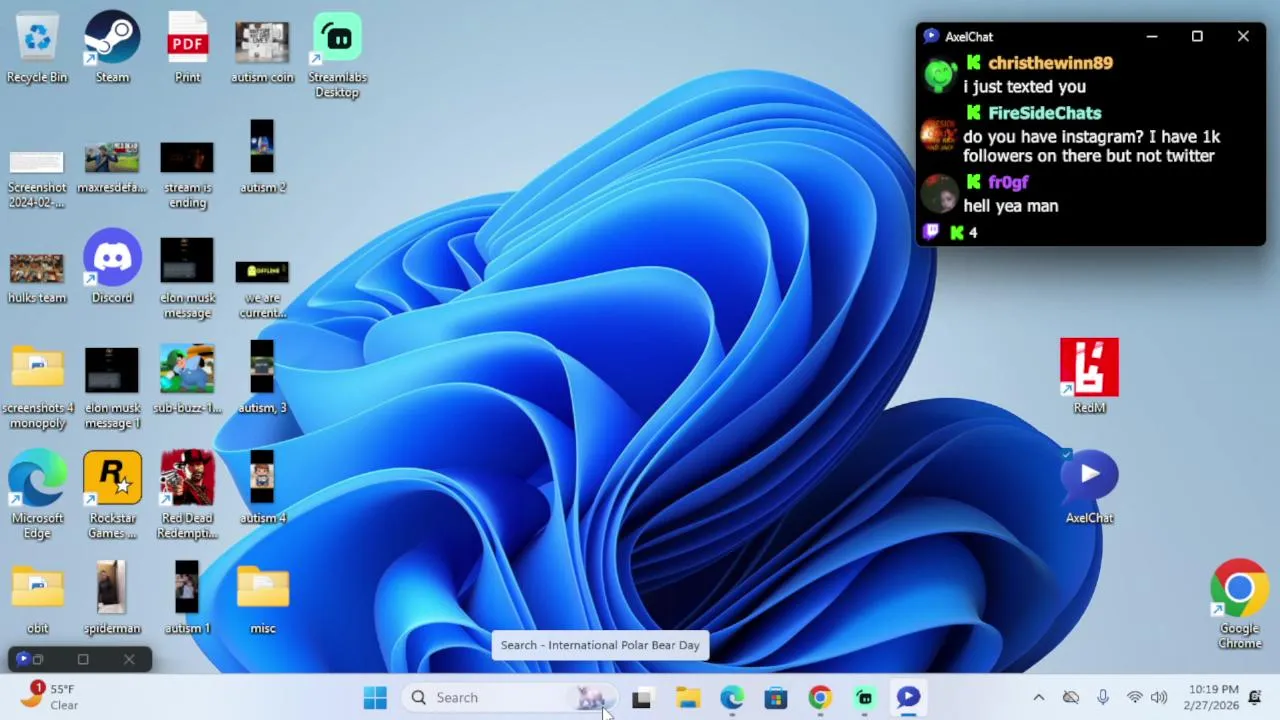This screenshot has width=1280, height=720.
Task: Open Google Chrome from the taskbar
Action: point(820,698)
